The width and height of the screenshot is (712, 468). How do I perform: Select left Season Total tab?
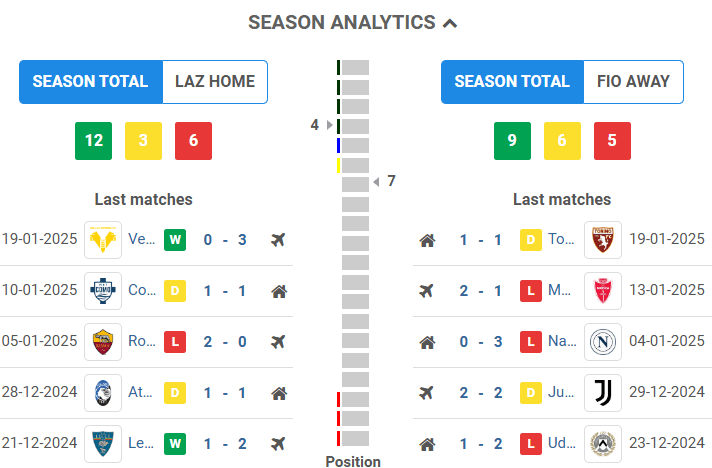point(91,82)
